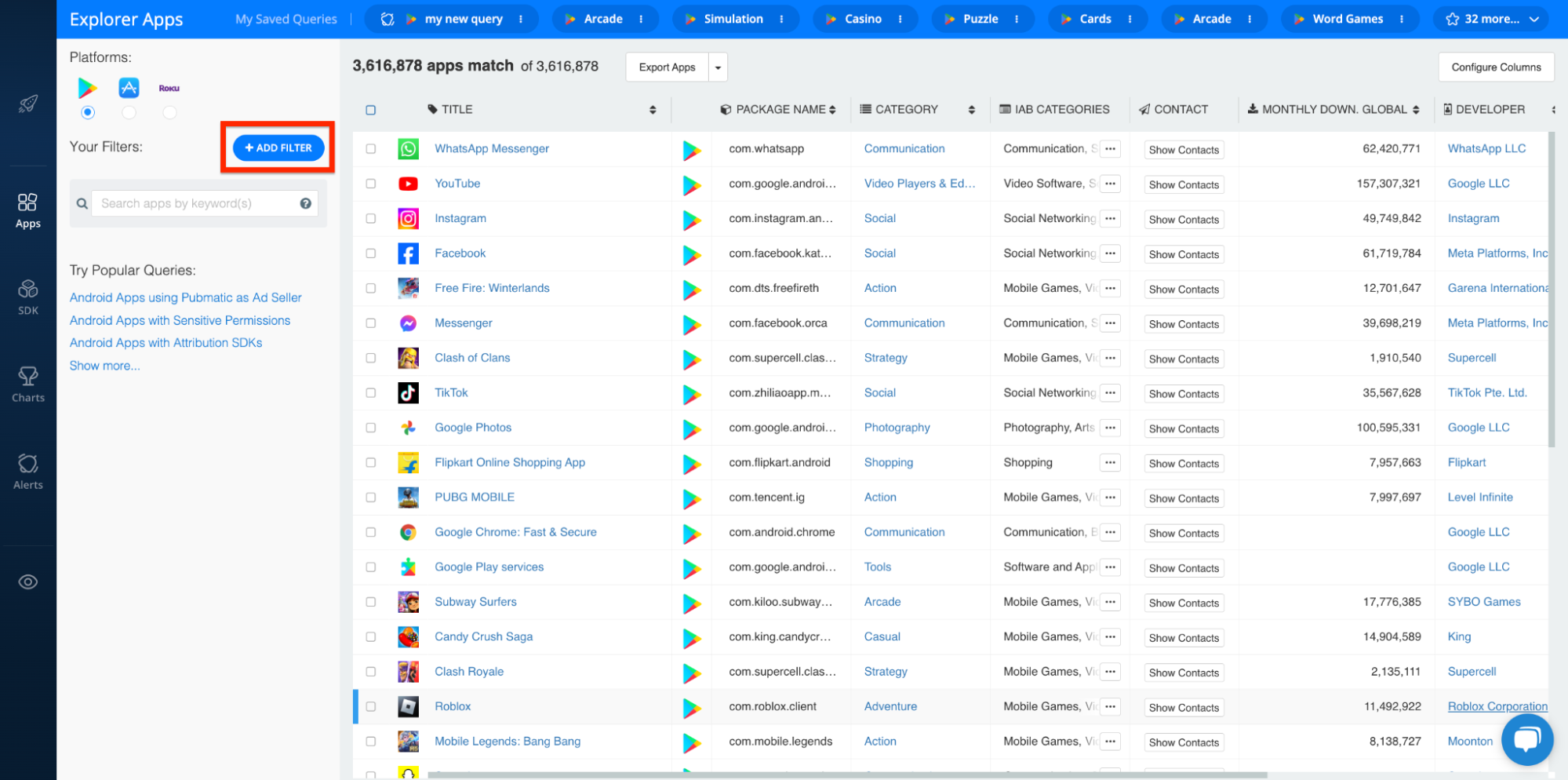The width and height of the screenshot is (1568, 780).
Task: Click the search keyword help question icon
Action: pyautogui.click(x=306, y=203)
